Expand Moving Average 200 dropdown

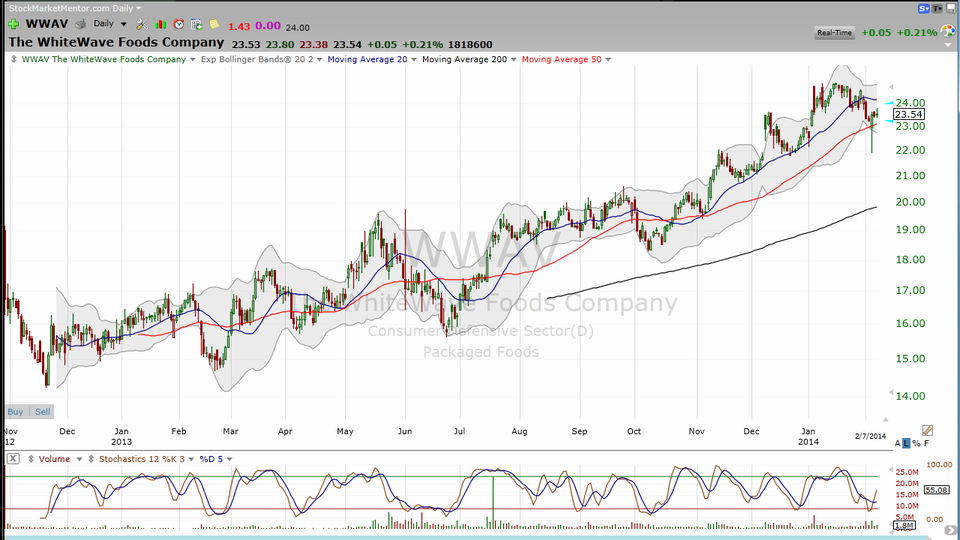[x=513, y=59]
